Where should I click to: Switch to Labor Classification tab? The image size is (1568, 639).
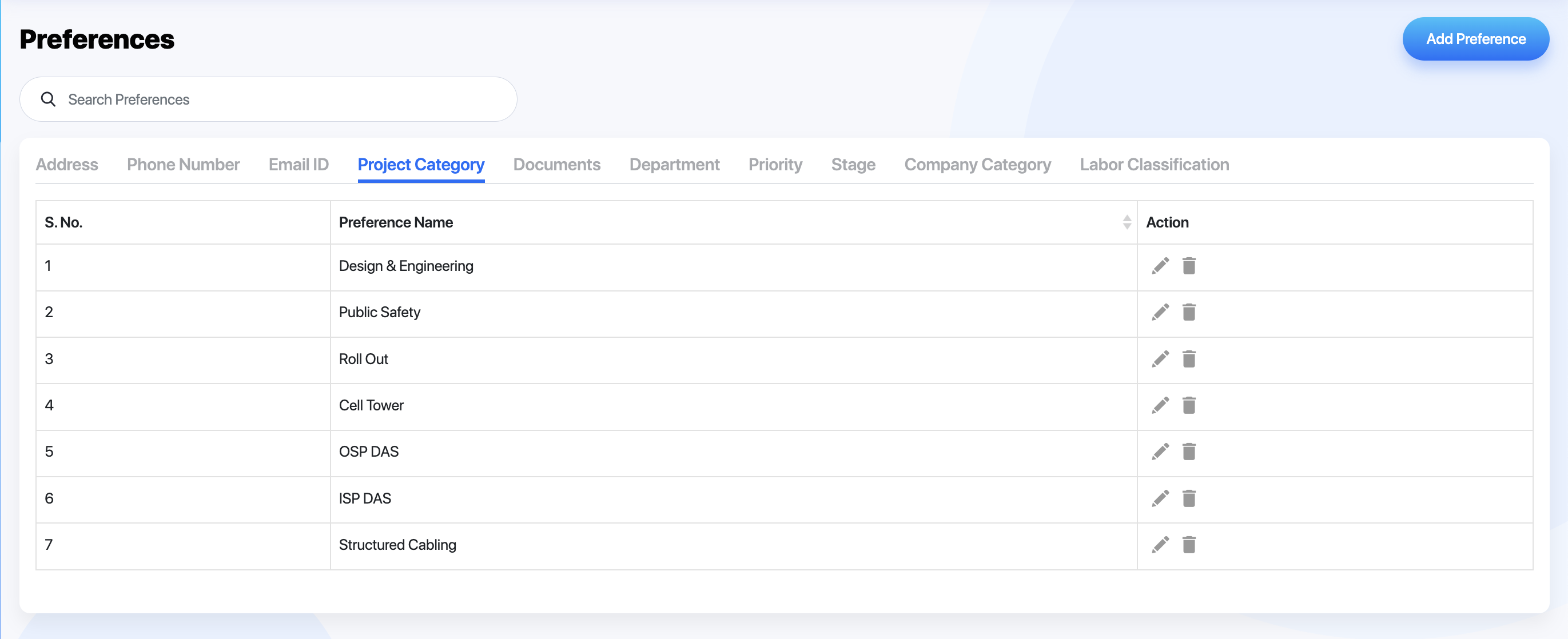click(x=1155, y=164)
